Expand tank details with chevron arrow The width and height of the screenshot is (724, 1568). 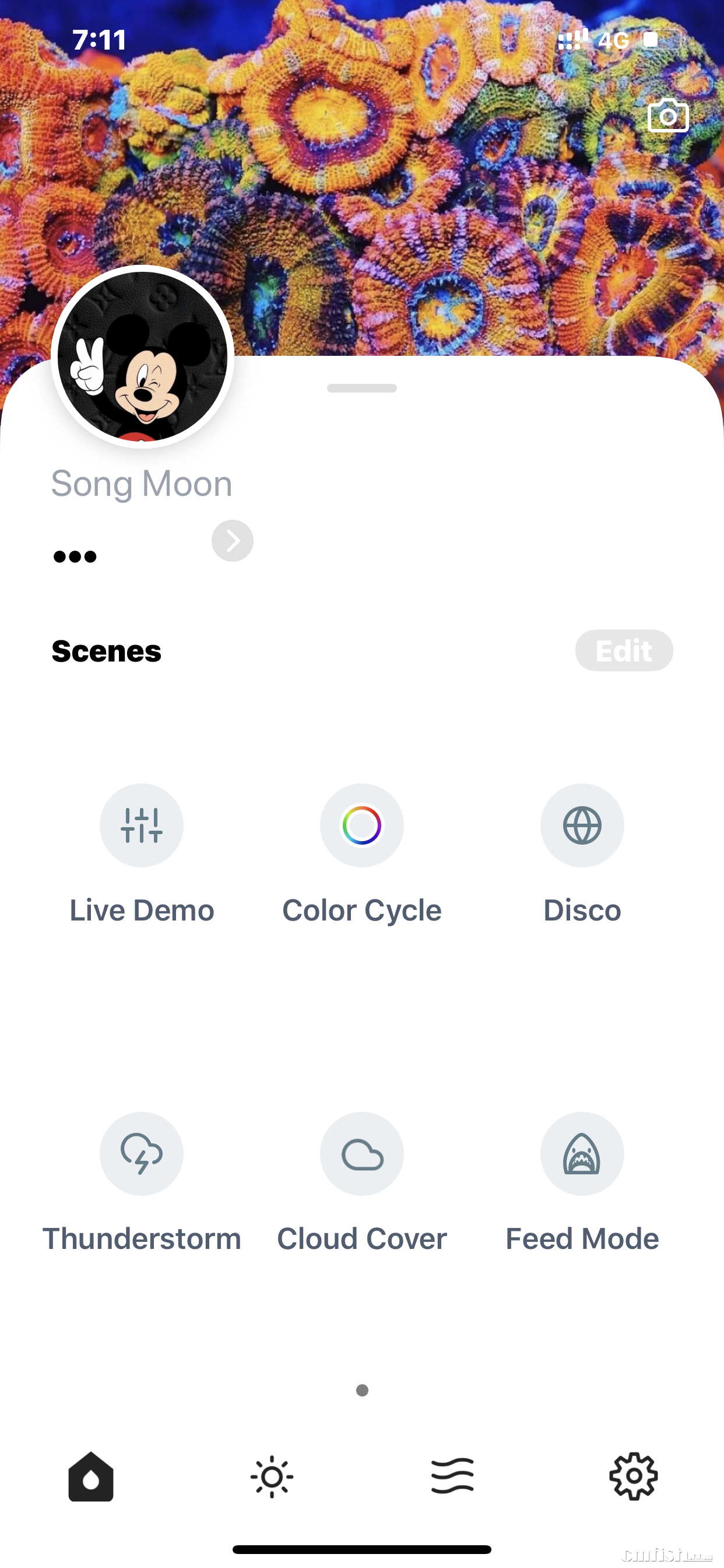coord(233,541)
